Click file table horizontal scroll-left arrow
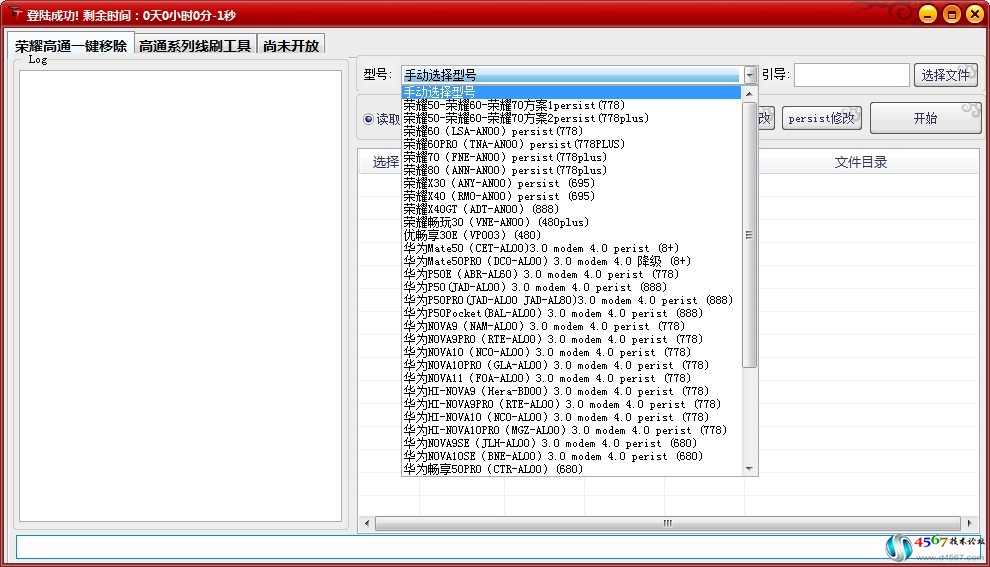This screenshot has height=567, width=990. pyautogui.click(x=367, y=523)
